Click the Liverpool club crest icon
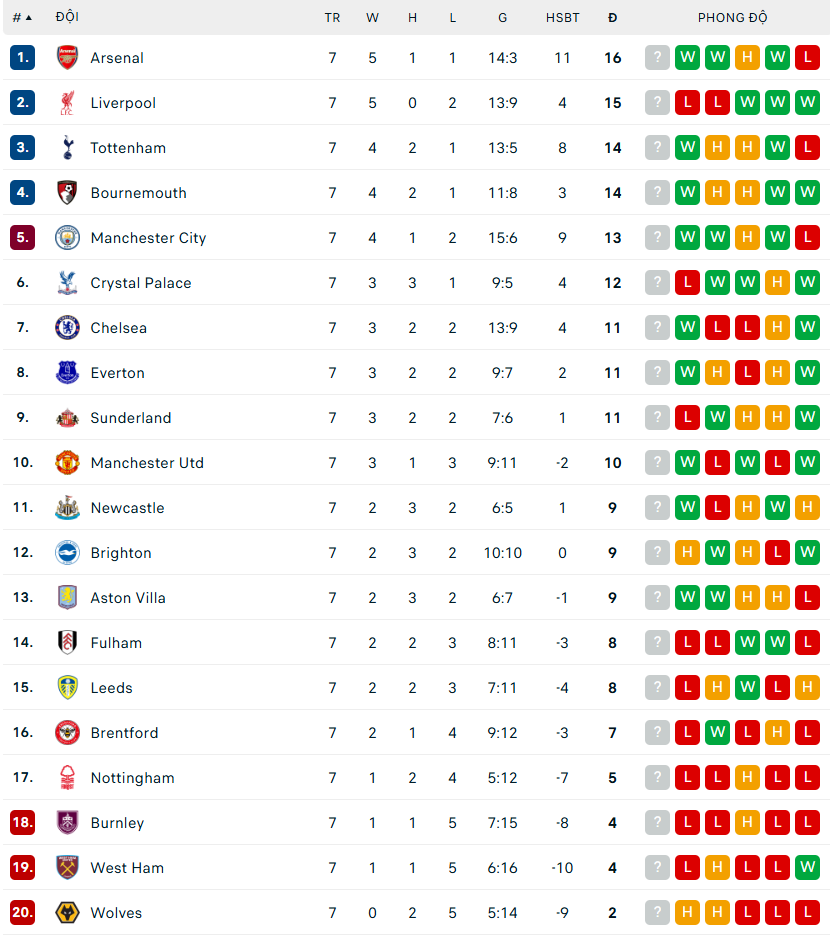Image resolution: width=830 pixels, height=937 pixels. (67, 103)
